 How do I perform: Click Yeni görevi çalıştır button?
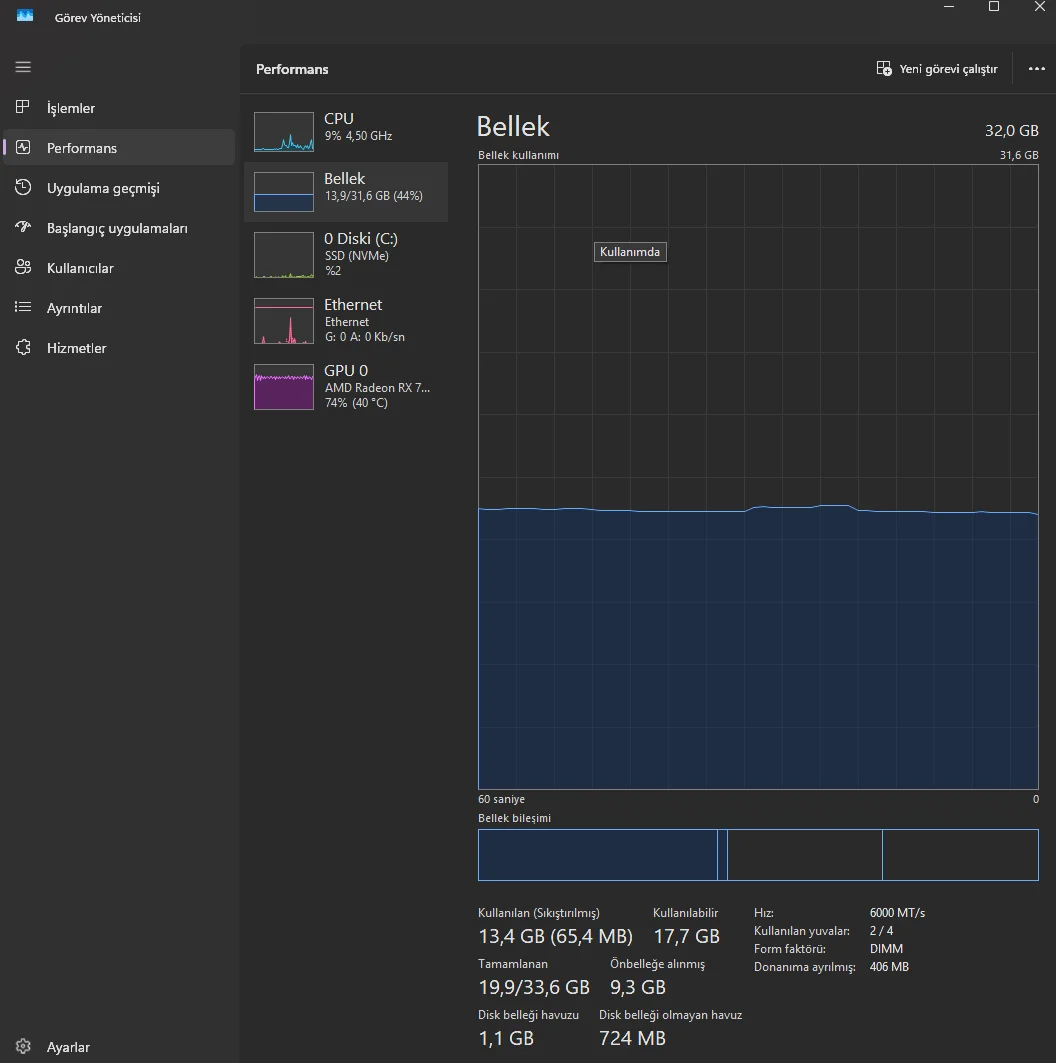937,69
